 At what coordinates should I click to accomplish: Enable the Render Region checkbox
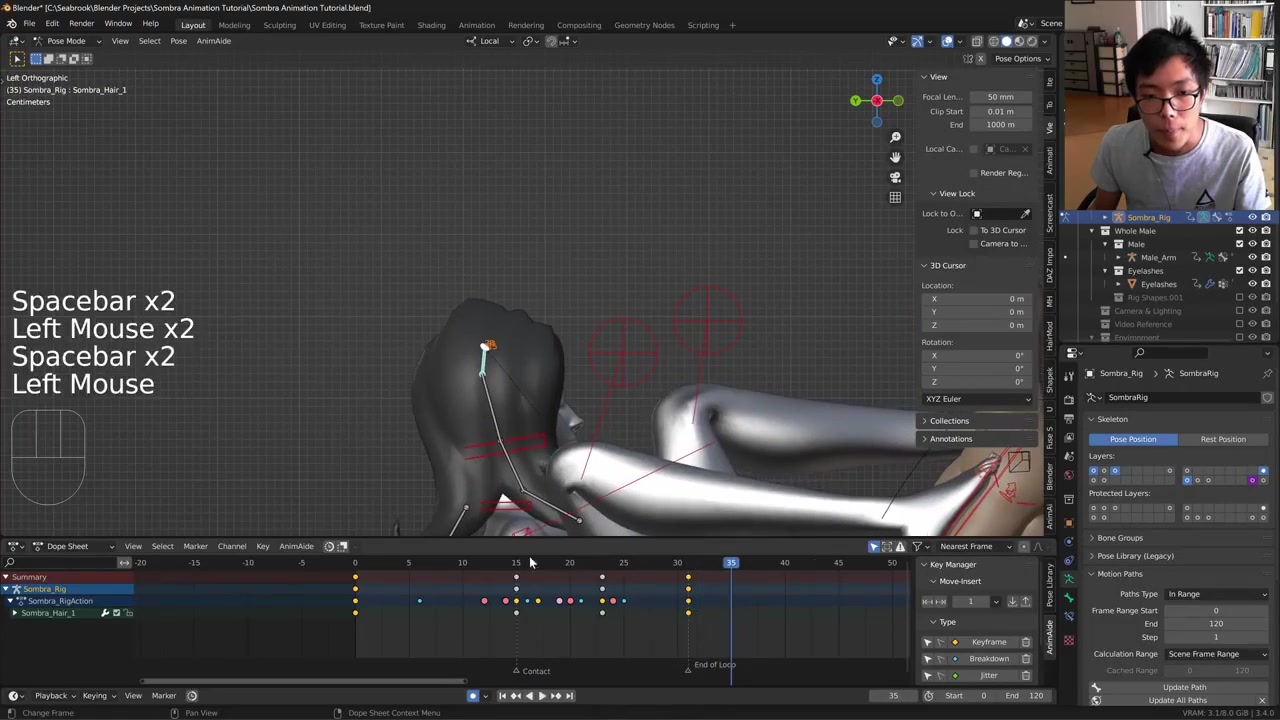973,173
